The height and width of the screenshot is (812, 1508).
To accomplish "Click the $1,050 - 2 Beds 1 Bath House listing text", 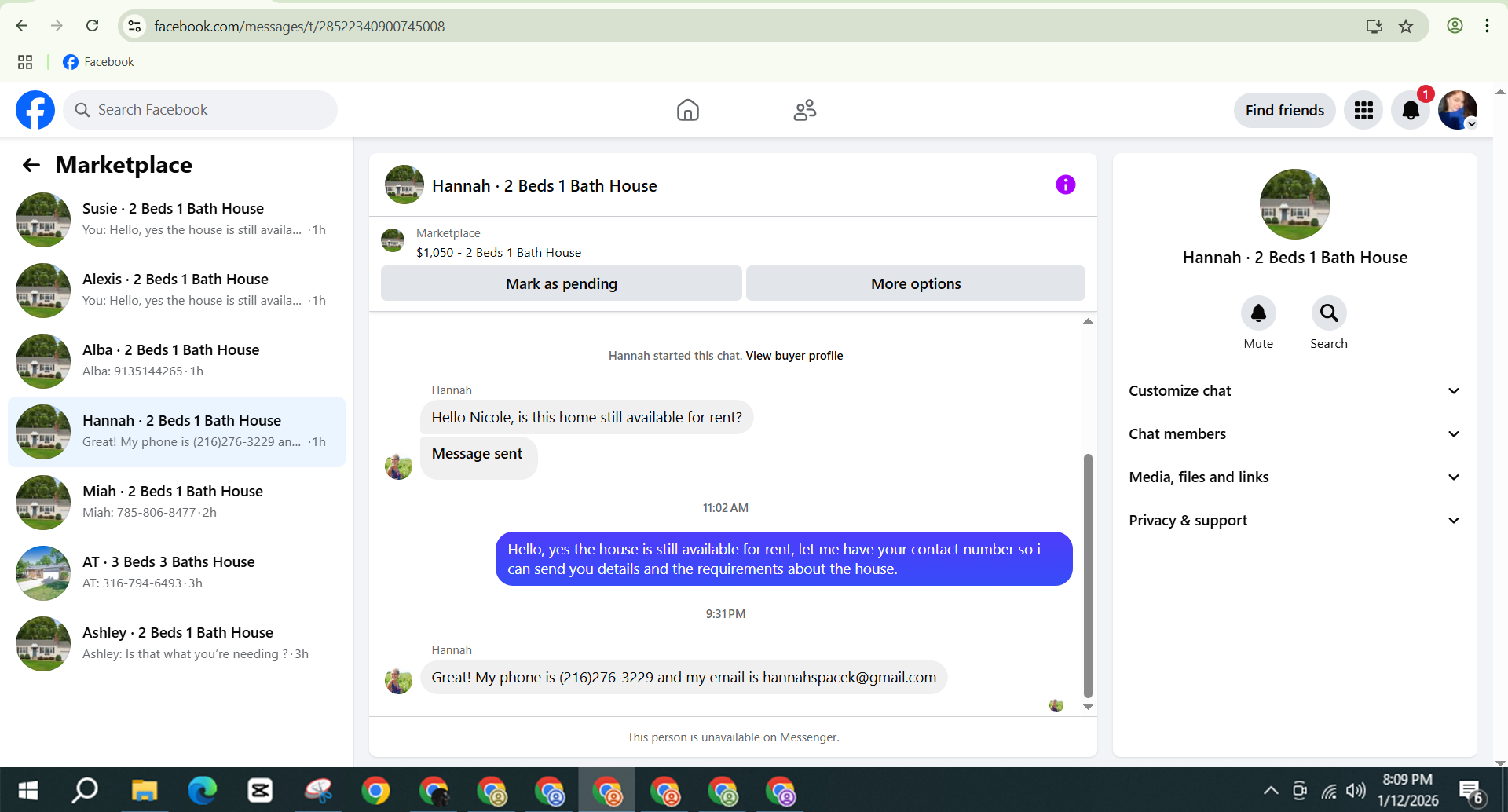I will [499, 253].
